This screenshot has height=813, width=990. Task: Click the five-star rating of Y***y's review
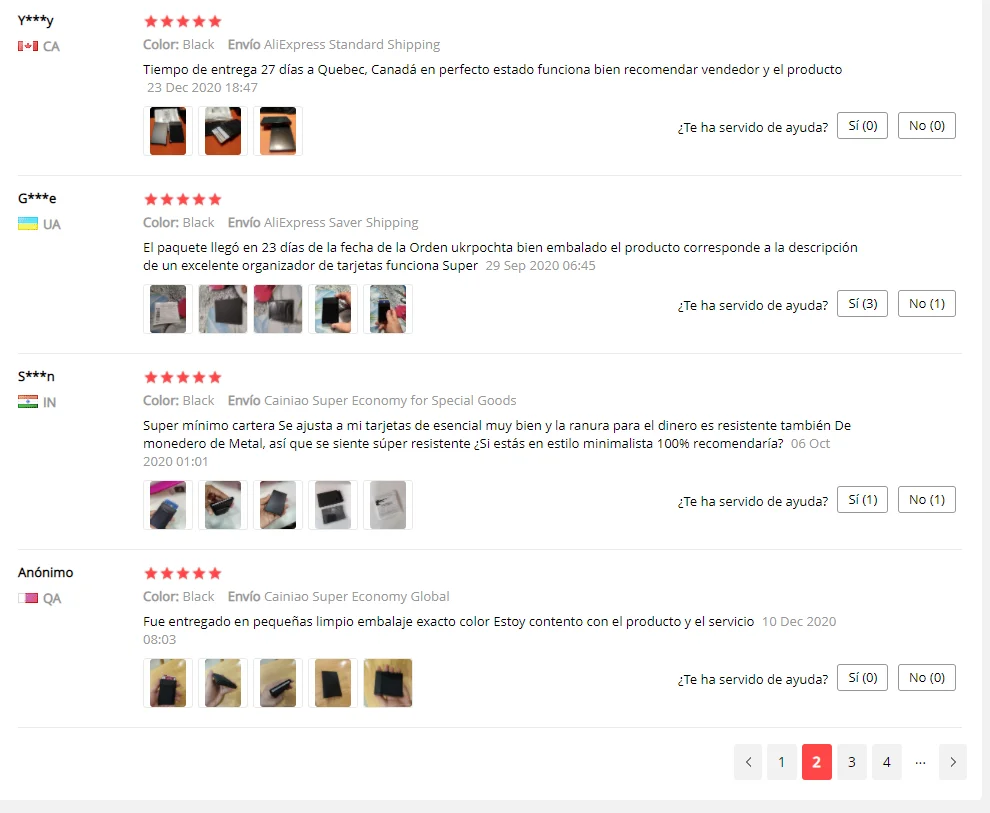182,21
